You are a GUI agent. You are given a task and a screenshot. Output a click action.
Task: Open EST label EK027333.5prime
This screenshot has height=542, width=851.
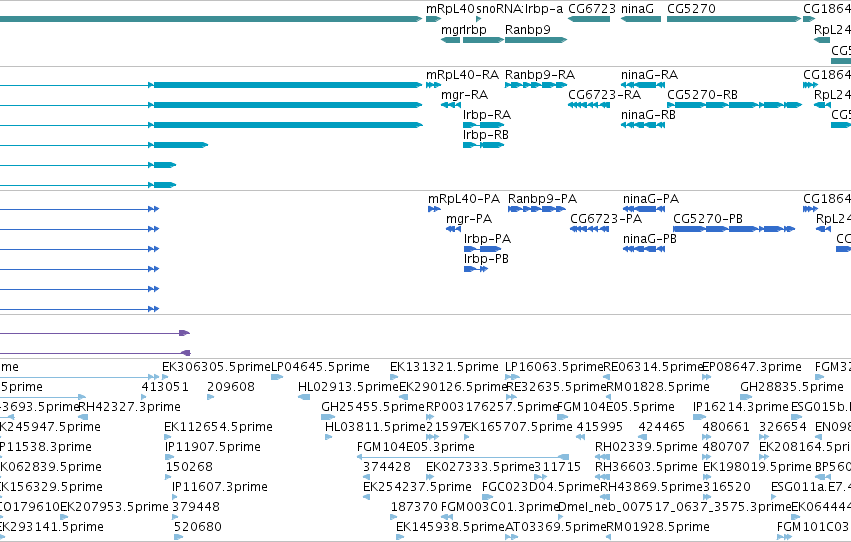[480, 467]
